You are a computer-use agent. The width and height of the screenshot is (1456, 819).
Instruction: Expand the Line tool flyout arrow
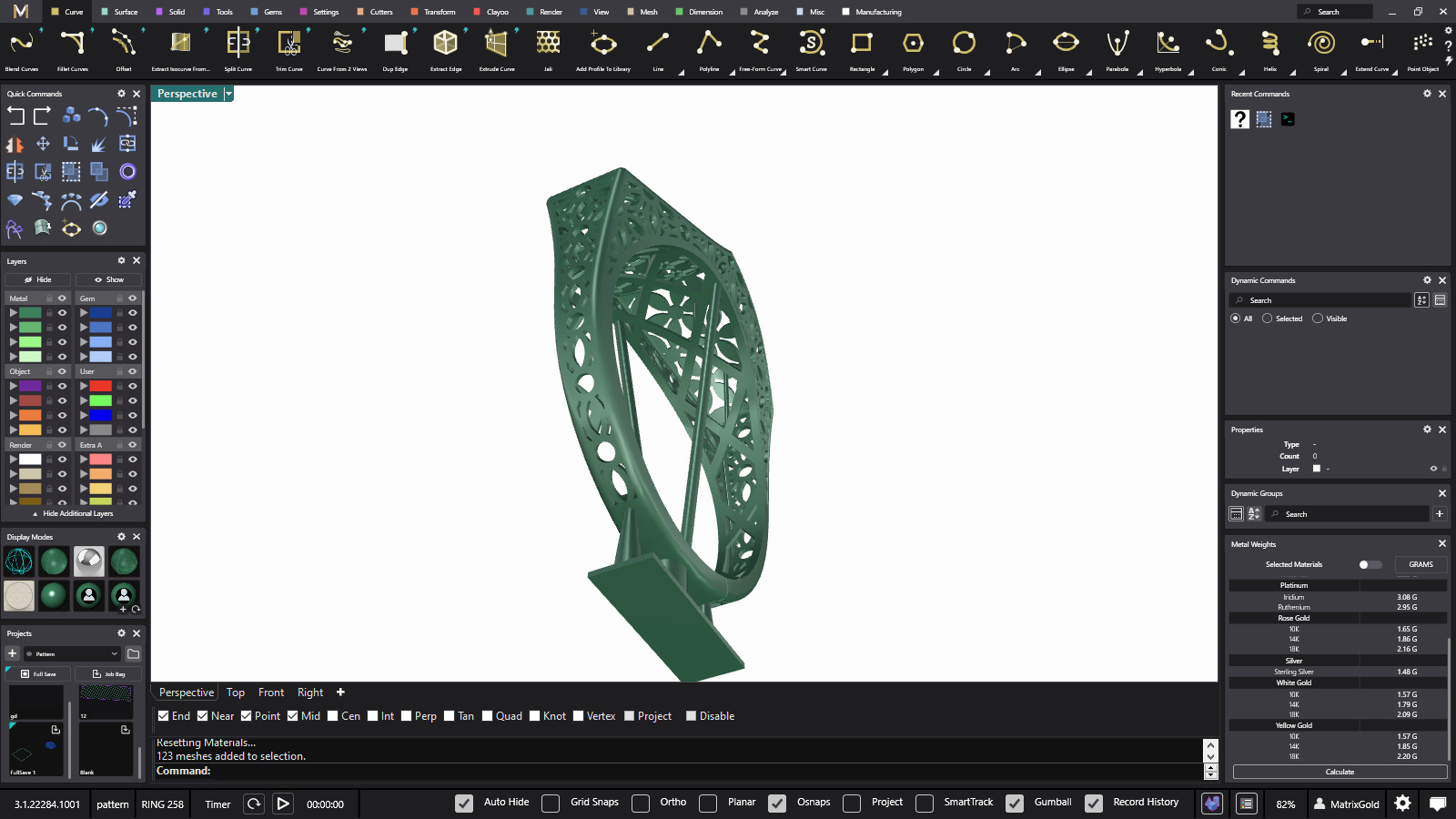pos(681,73)
